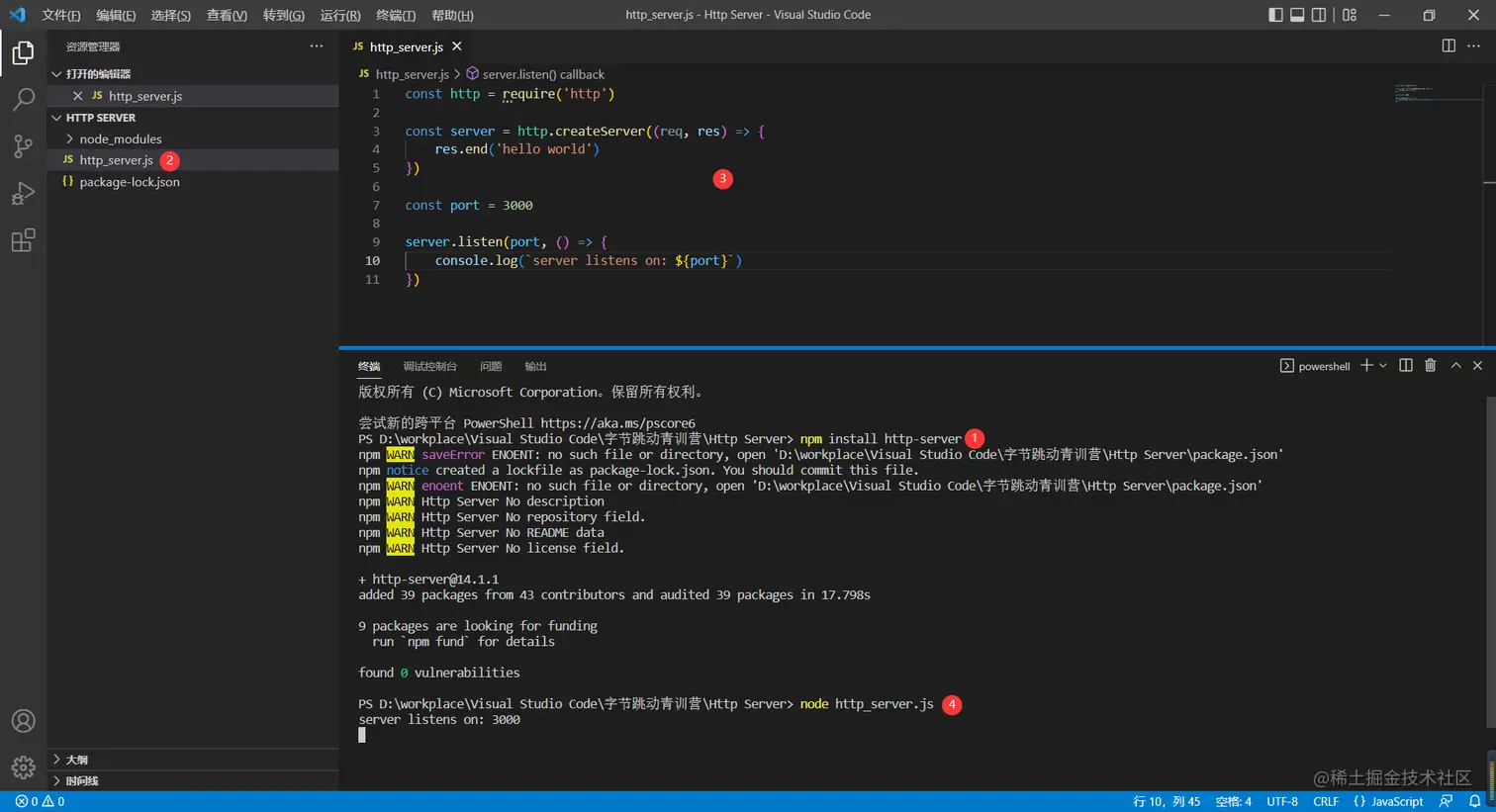Close http_server.js in open editors list
This screenshot has width=1496, height=812.
point(78,96)
